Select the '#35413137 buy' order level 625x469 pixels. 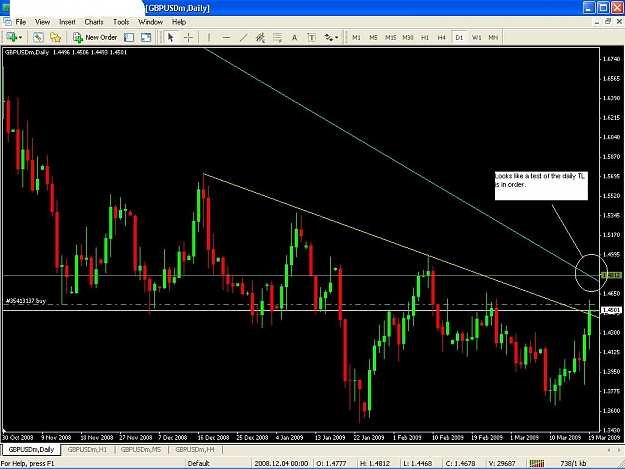coord(26,301)
